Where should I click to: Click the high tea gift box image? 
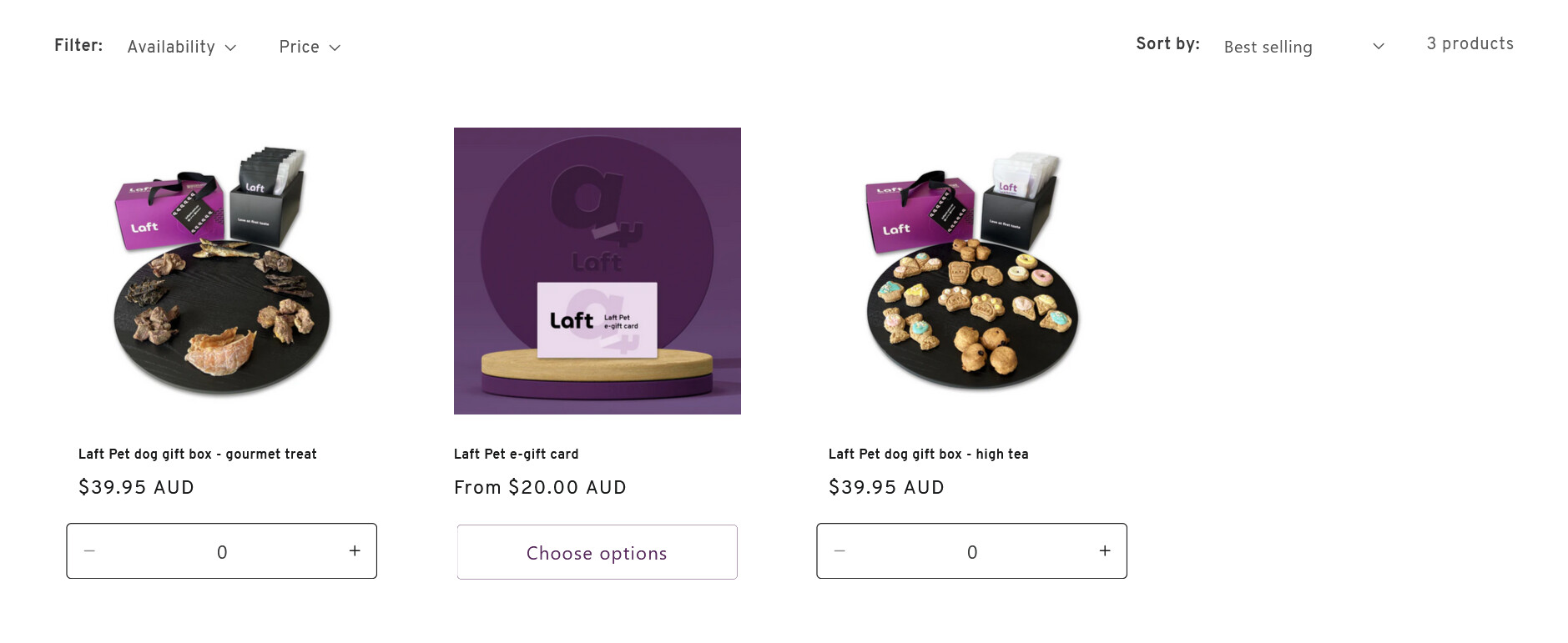tap(971, 271)
